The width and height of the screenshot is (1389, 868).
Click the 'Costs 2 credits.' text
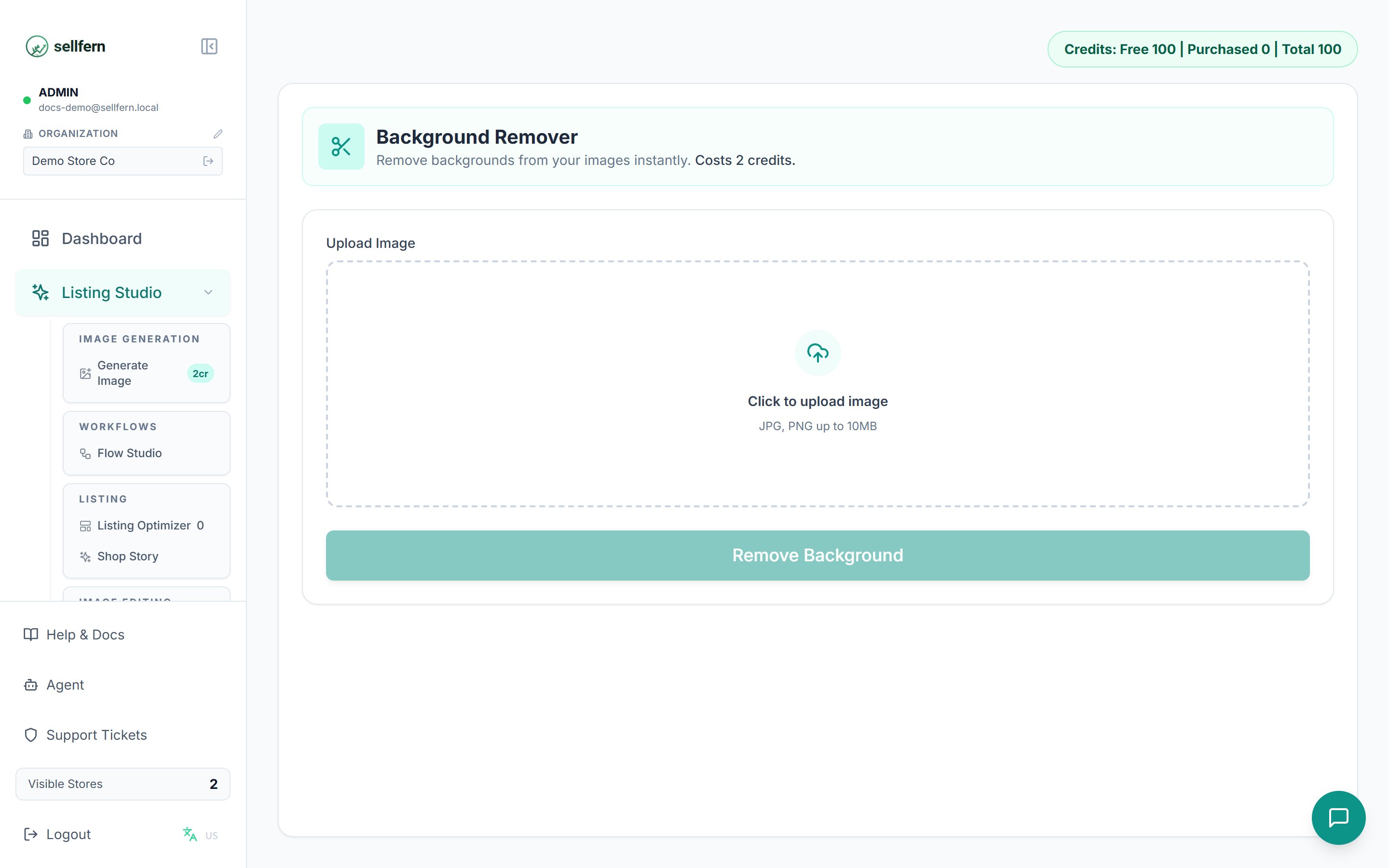(x=745, y=160)
